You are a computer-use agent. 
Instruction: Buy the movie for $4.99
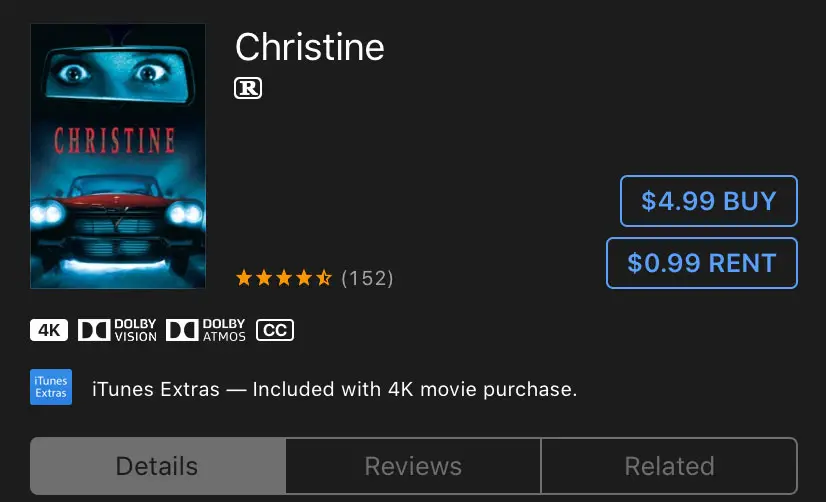point(709,201)
